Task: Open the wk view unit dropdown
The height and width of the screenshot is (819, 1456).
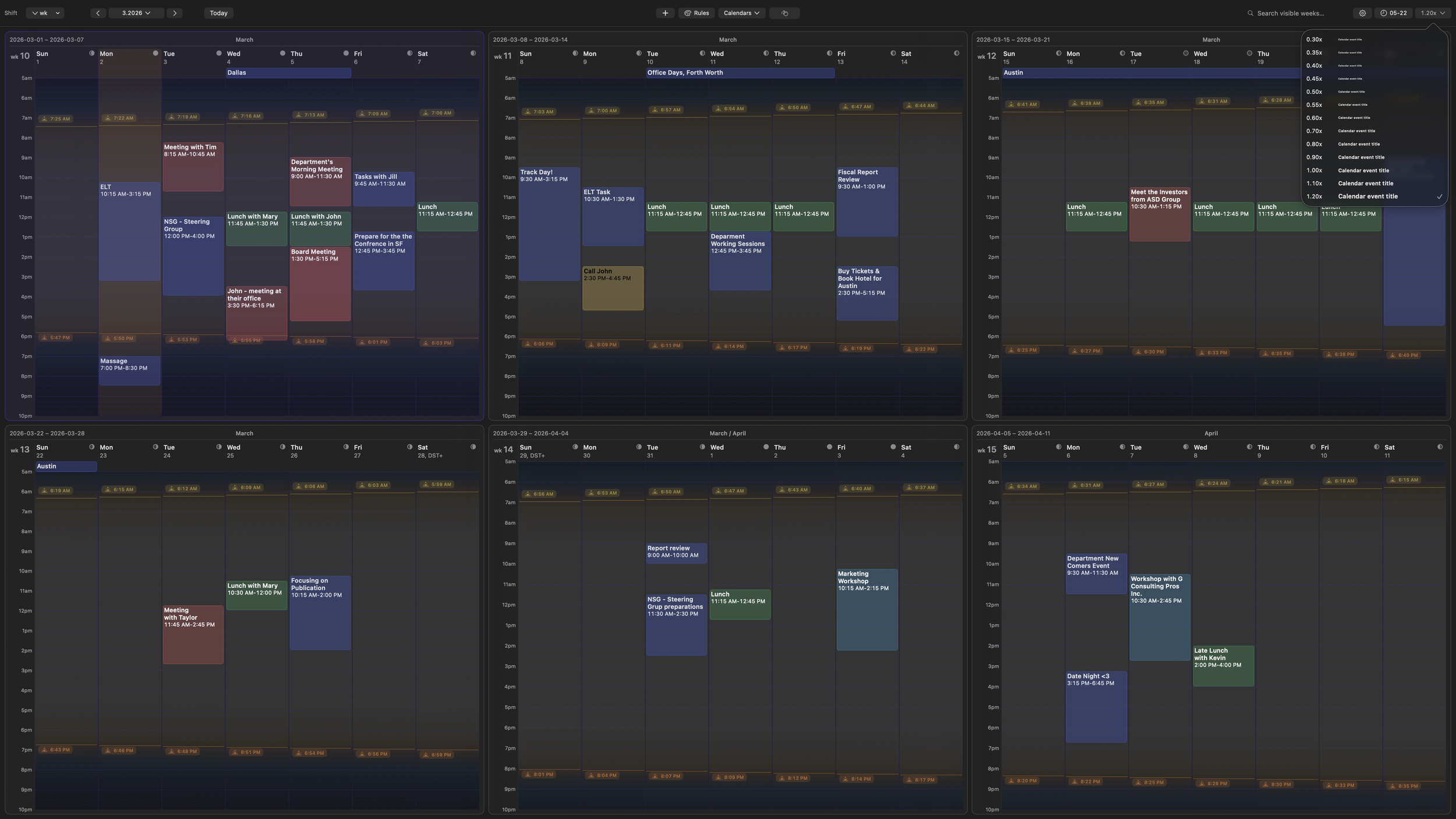Action: coord(46,13)
